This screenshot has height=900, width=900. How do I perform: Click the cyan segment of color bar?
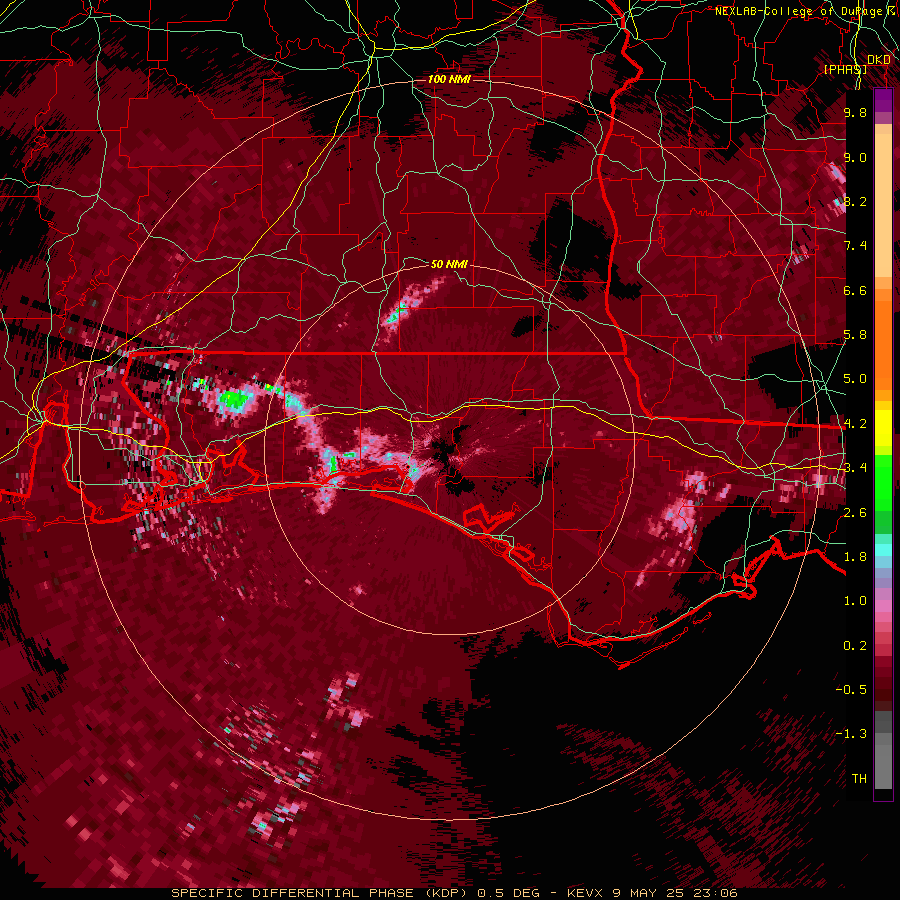[x=883, y=549]
